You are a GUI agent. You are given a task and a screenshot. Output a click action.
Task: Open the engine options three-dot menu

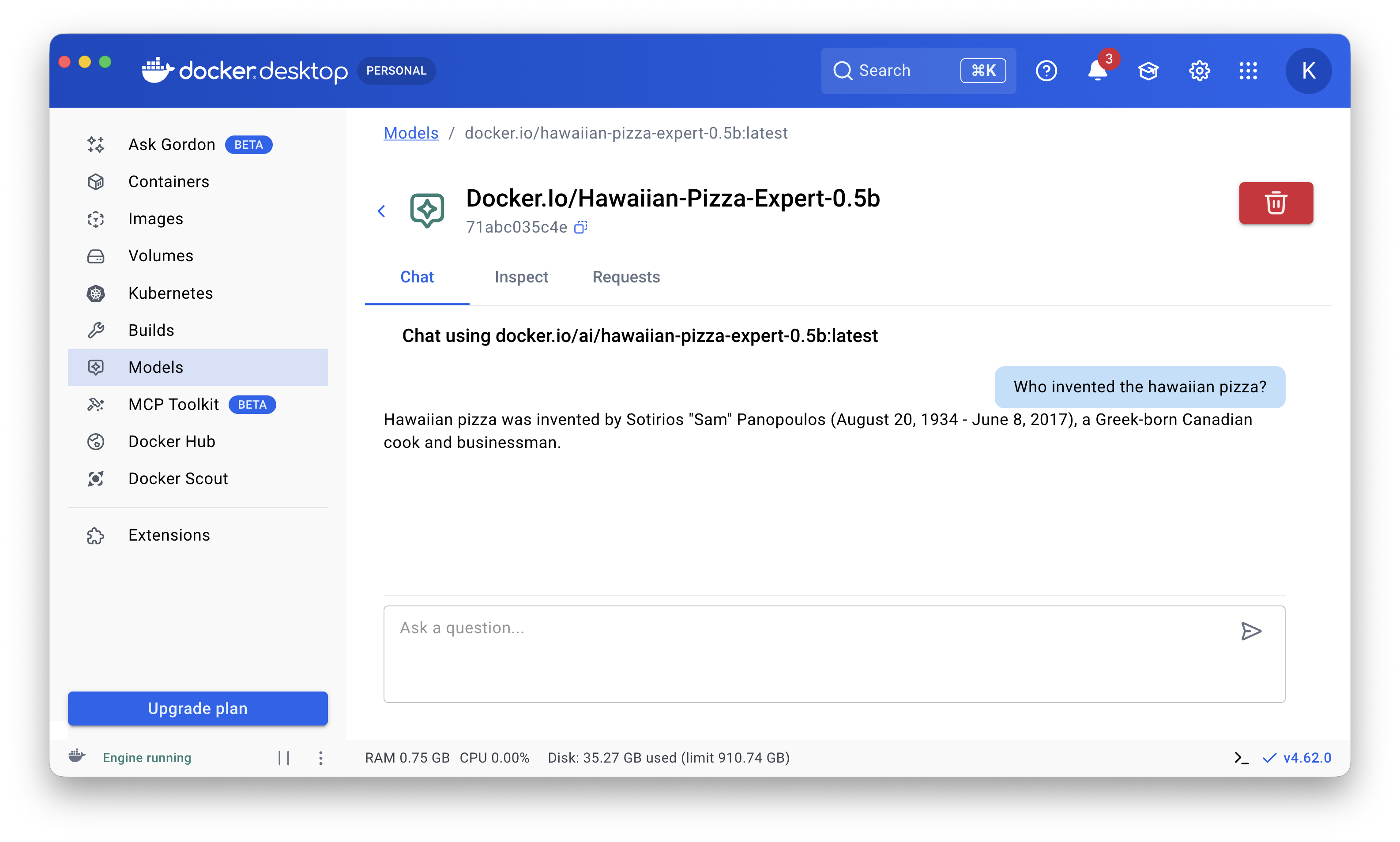320,758
